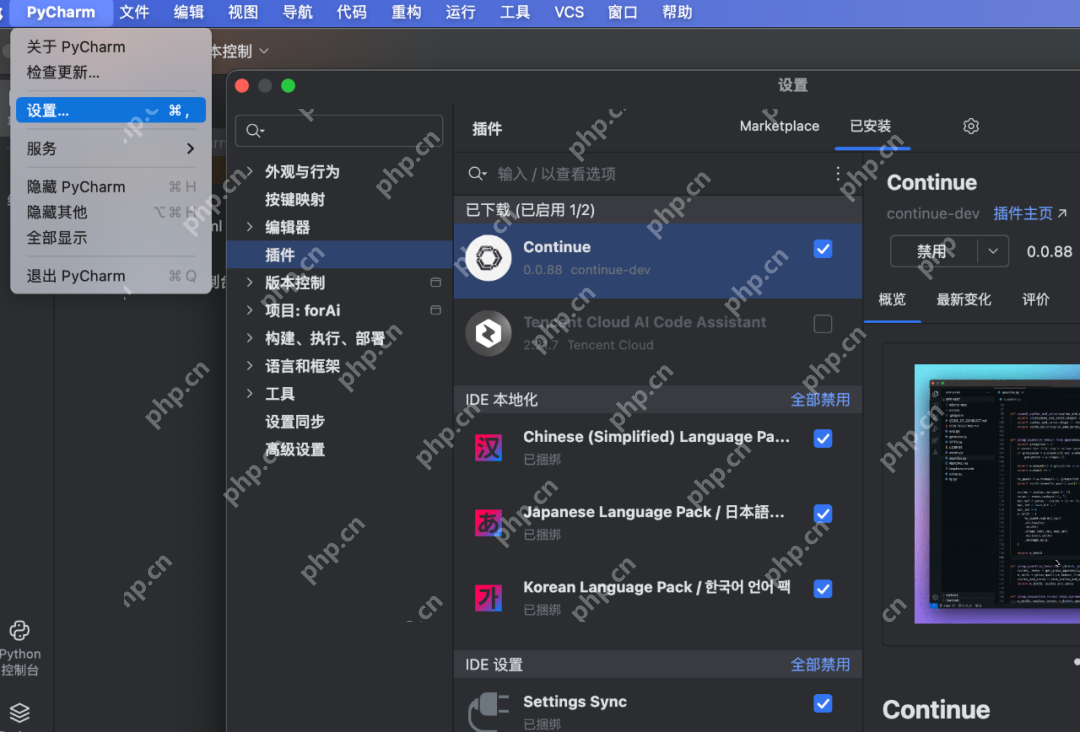
Task: Click the plugin settings gear icon
Action: [971, 126]
